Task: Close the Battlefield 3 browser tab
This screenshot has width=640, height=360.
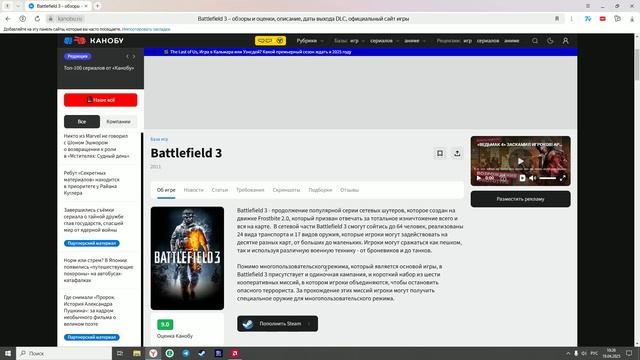Action: click(x=86, y=6)
